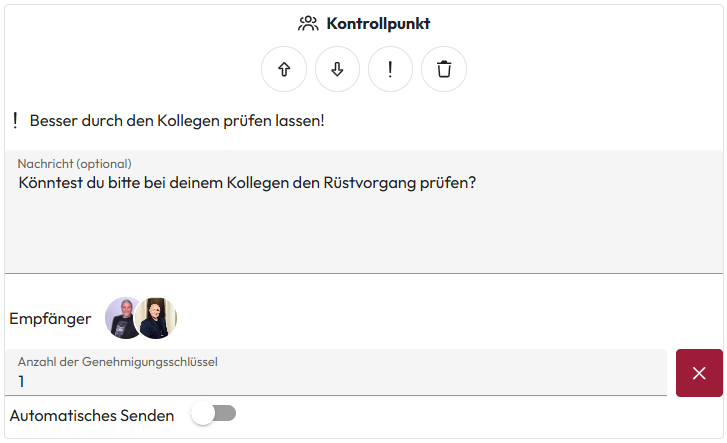Click the exclamation icon before the hint text
Screen dimensions: 727x443
(15, 121)
